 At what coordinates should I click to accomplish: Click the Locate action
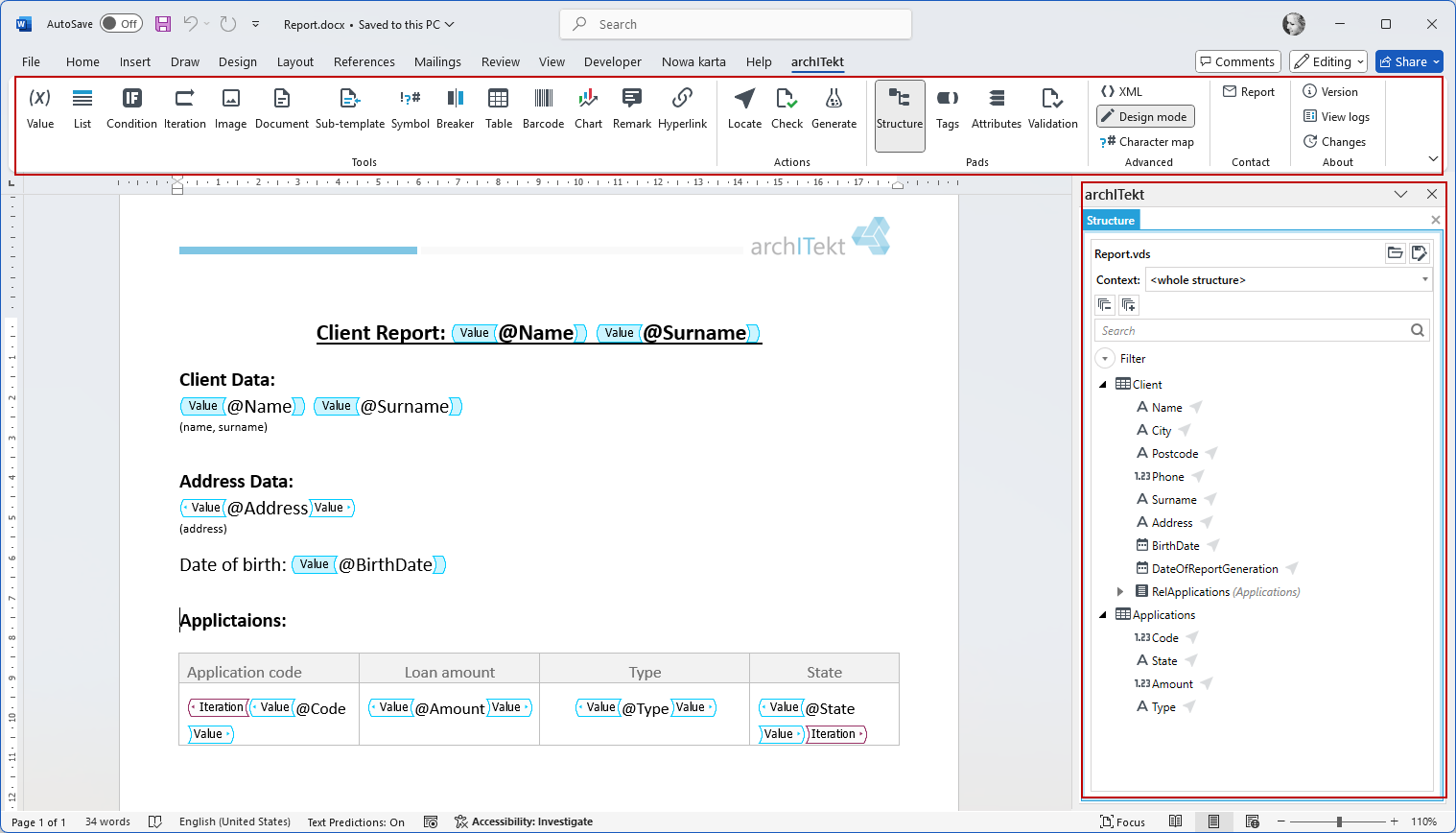[x=744, y=108]
